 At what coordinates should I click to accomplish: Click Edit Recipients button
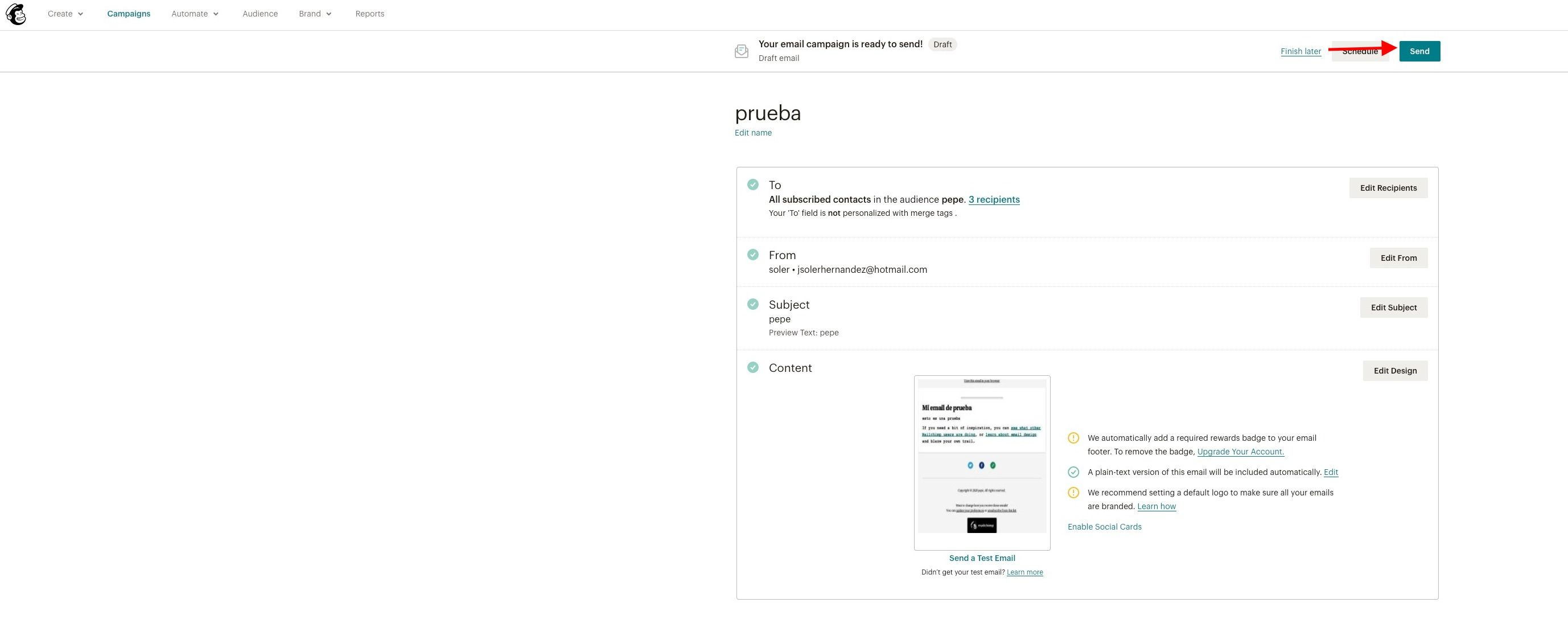(x=1389, y=188)
